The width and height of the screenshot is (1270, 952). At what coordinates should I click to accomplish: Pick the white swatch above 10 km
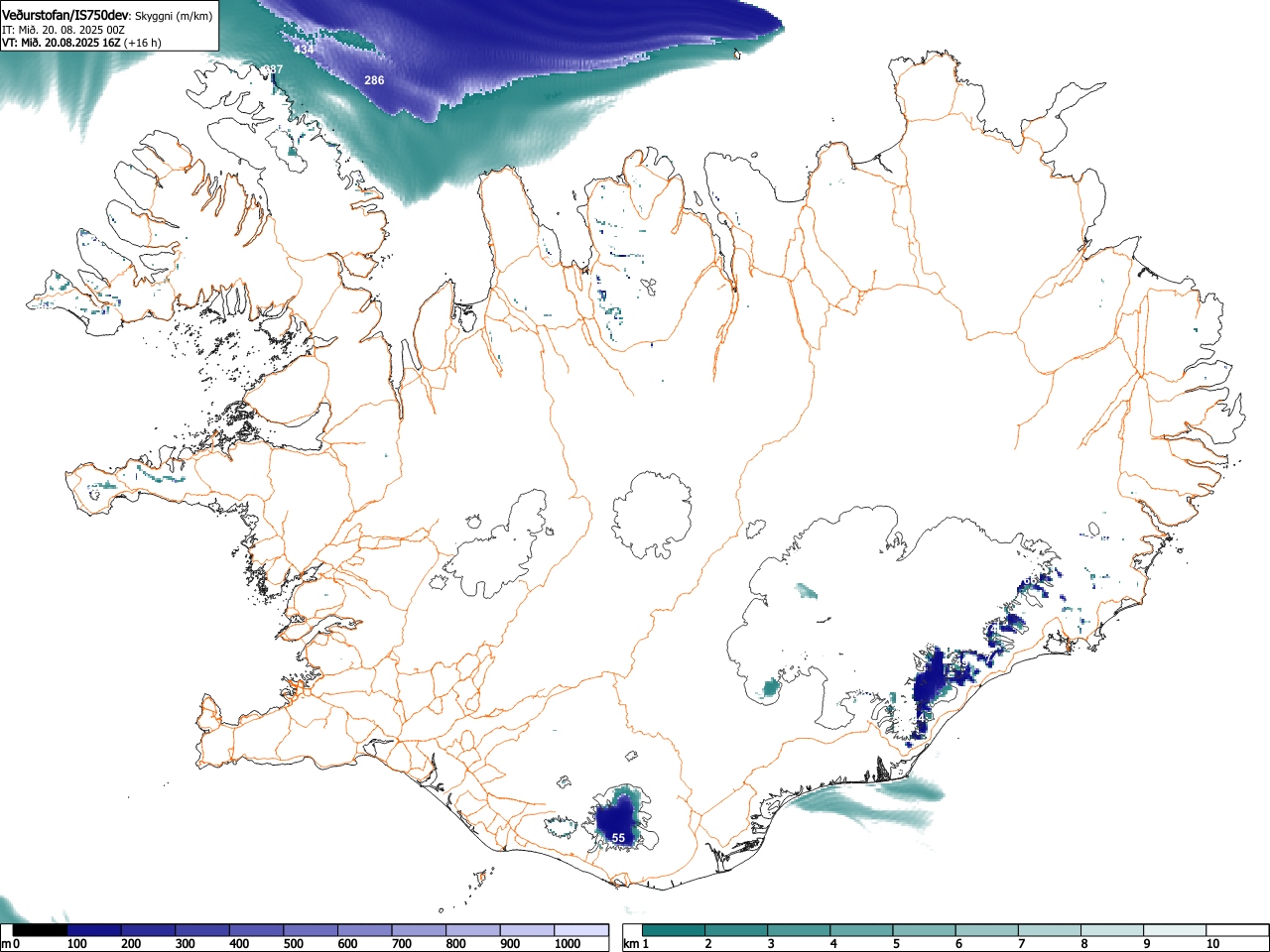[x=1236, y=930]
